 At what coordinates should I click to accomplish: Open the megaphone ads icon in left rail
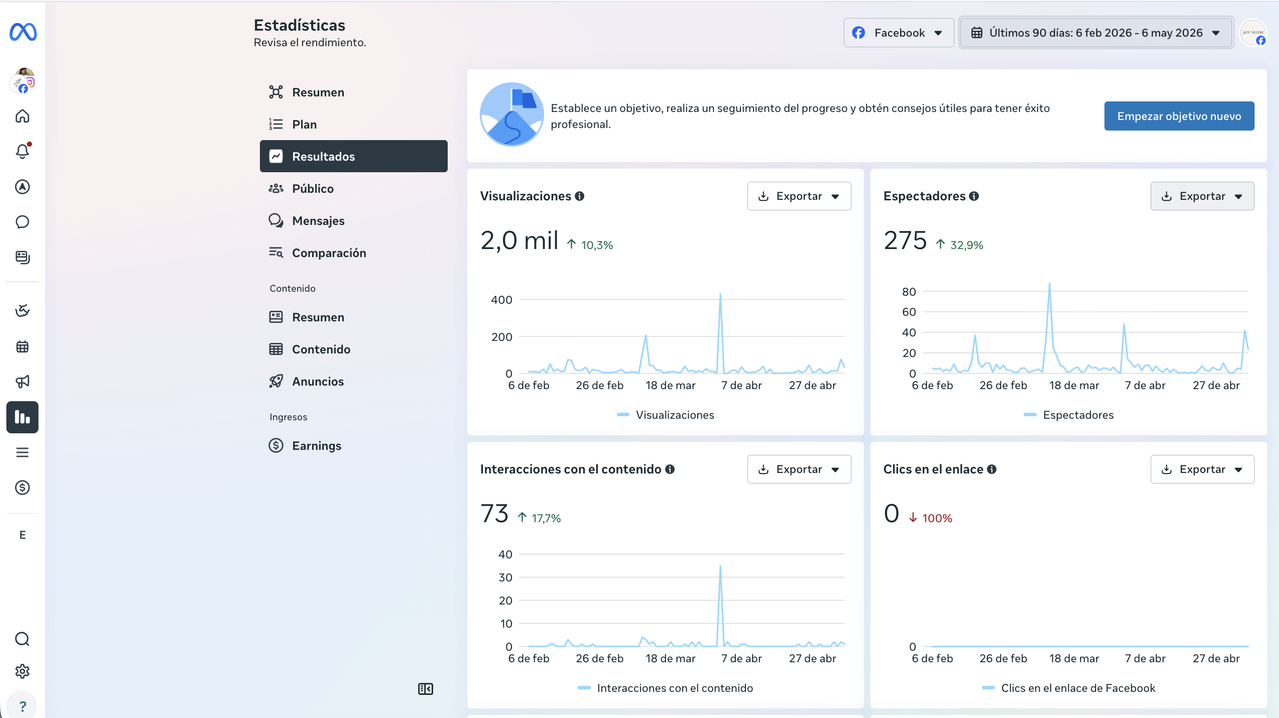click(22, 381)
